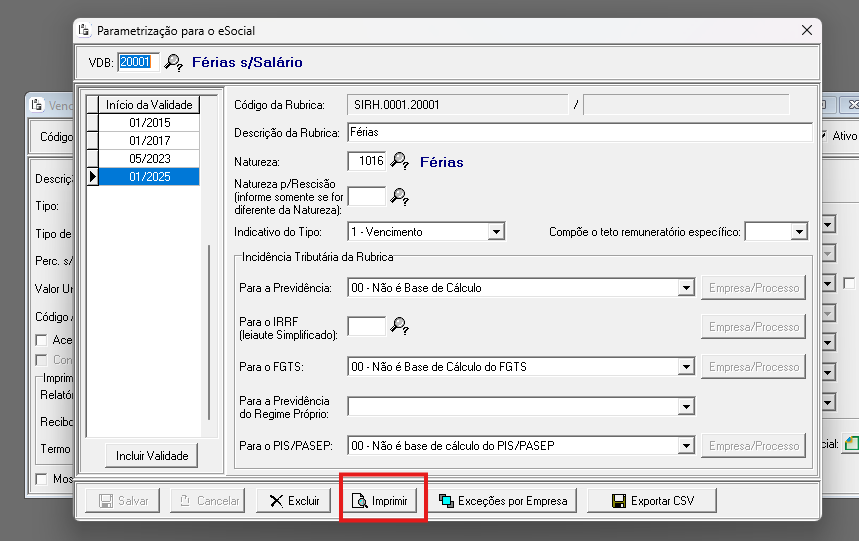The height and width of the screenshot is (541, 859).
Task: Open the Para a Previdência dropdown
Action: (685, 288)
